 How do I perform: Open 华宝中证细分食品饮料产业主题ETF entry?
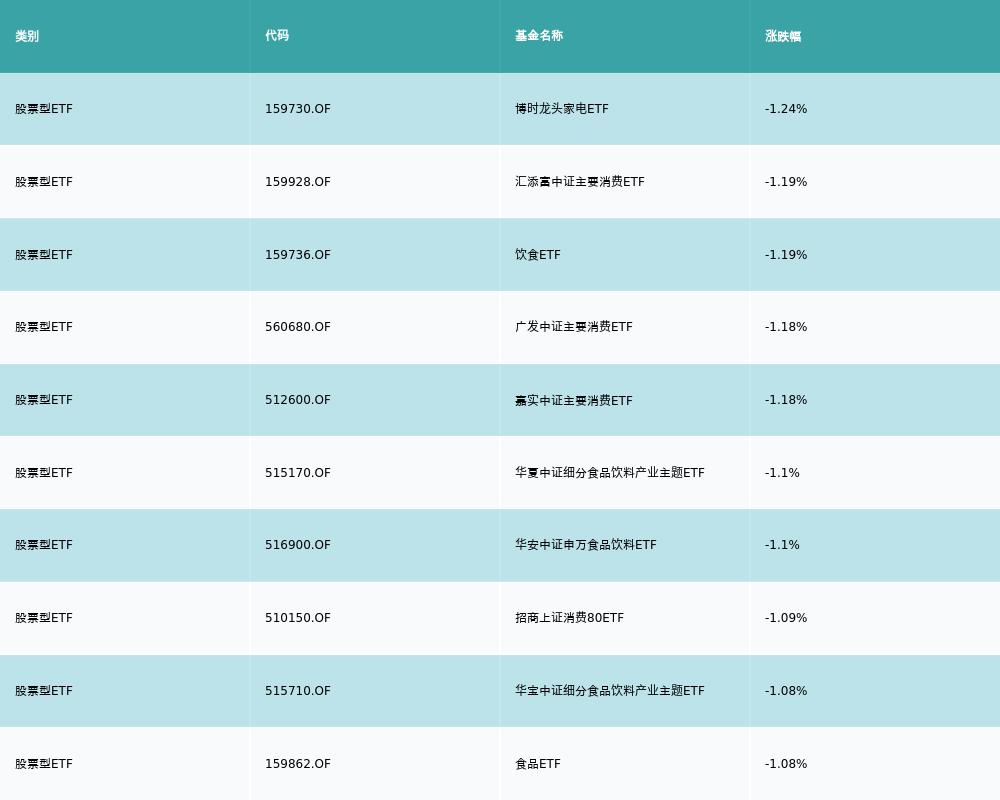tap(610, 691)
